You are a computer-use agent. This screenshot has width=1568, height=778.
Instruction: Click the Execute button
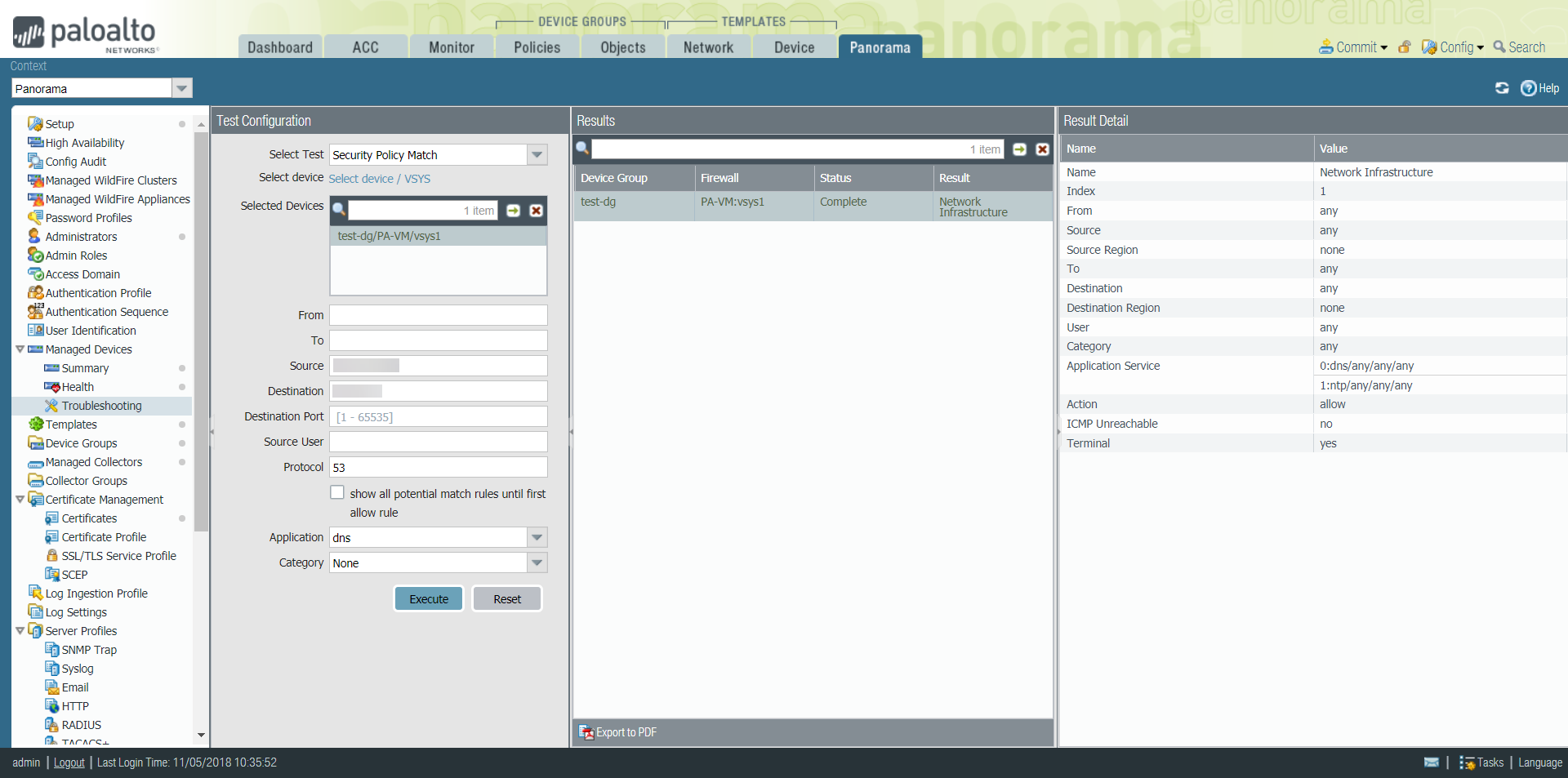click(429, 599)
